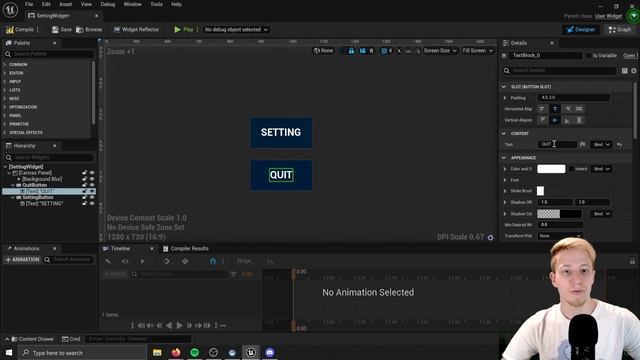The width and height of the screenshot is (640, 360).
Task: Set horizontal alignment to fill
Action: click(x=579, y=109)
